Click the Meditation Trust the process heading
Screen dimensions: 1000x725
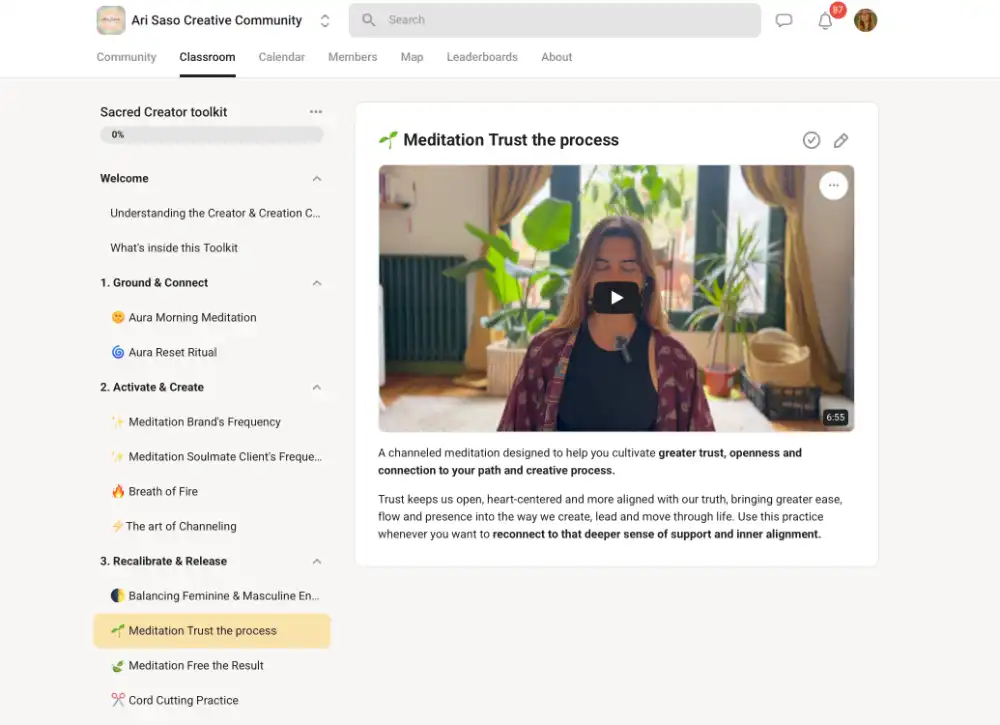tap(511, 140)
